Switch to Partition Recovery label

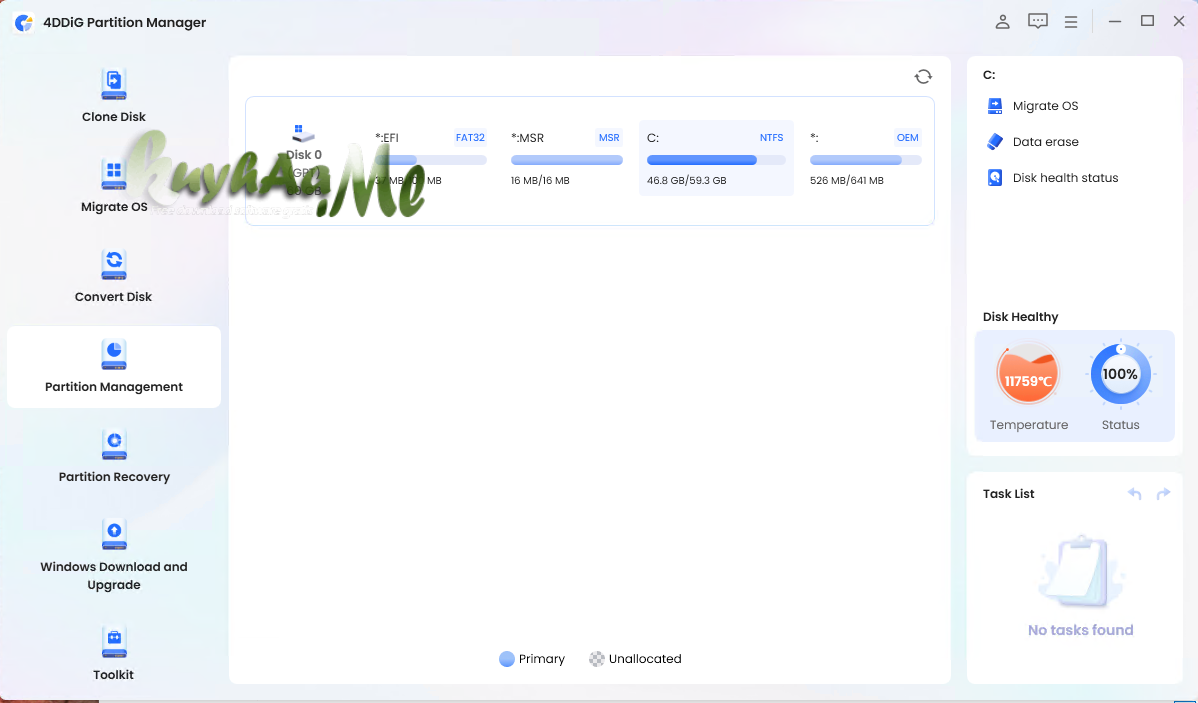click(114, 477)
